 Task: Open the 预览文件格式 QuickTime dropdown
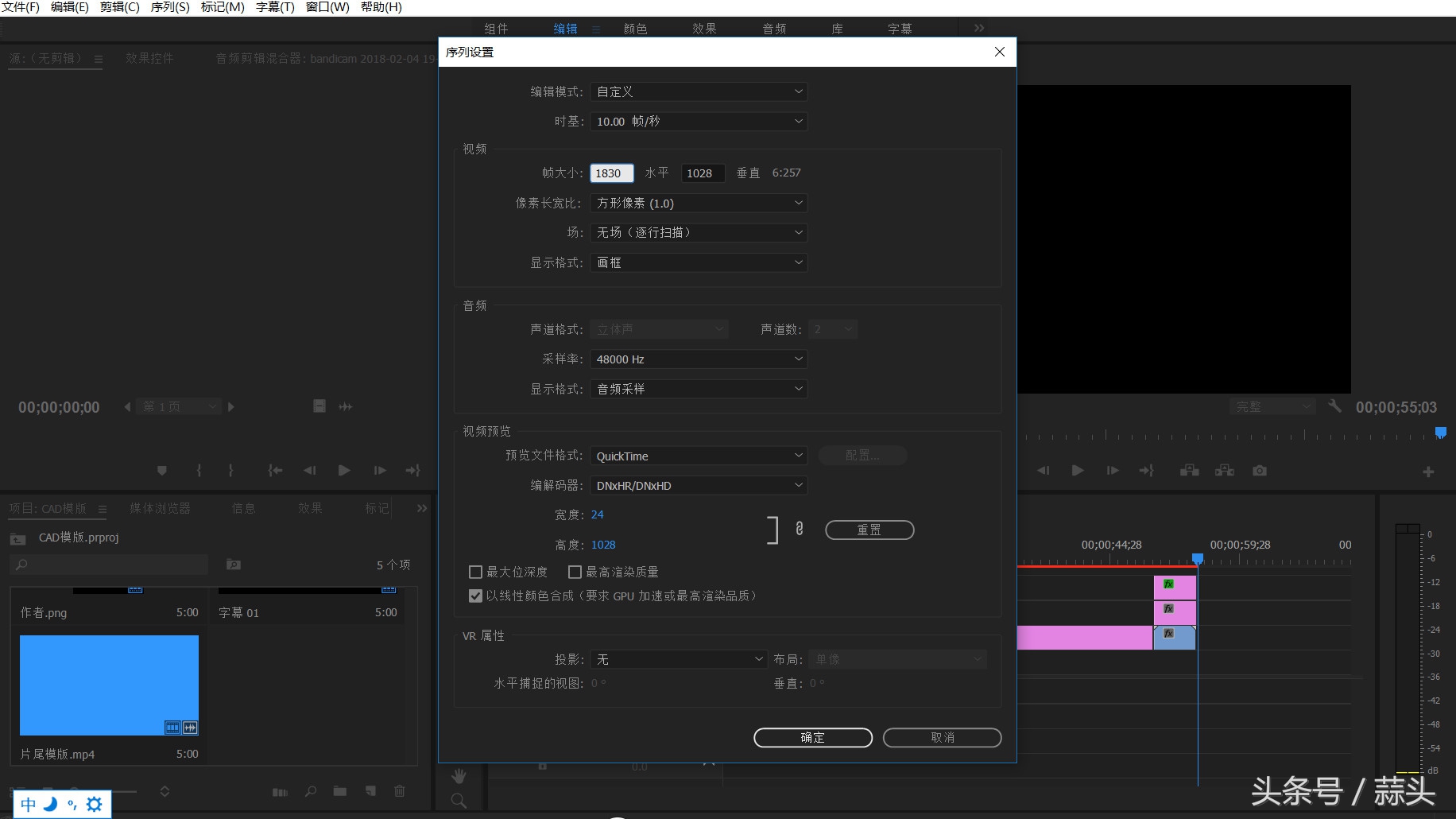(699, 456)
